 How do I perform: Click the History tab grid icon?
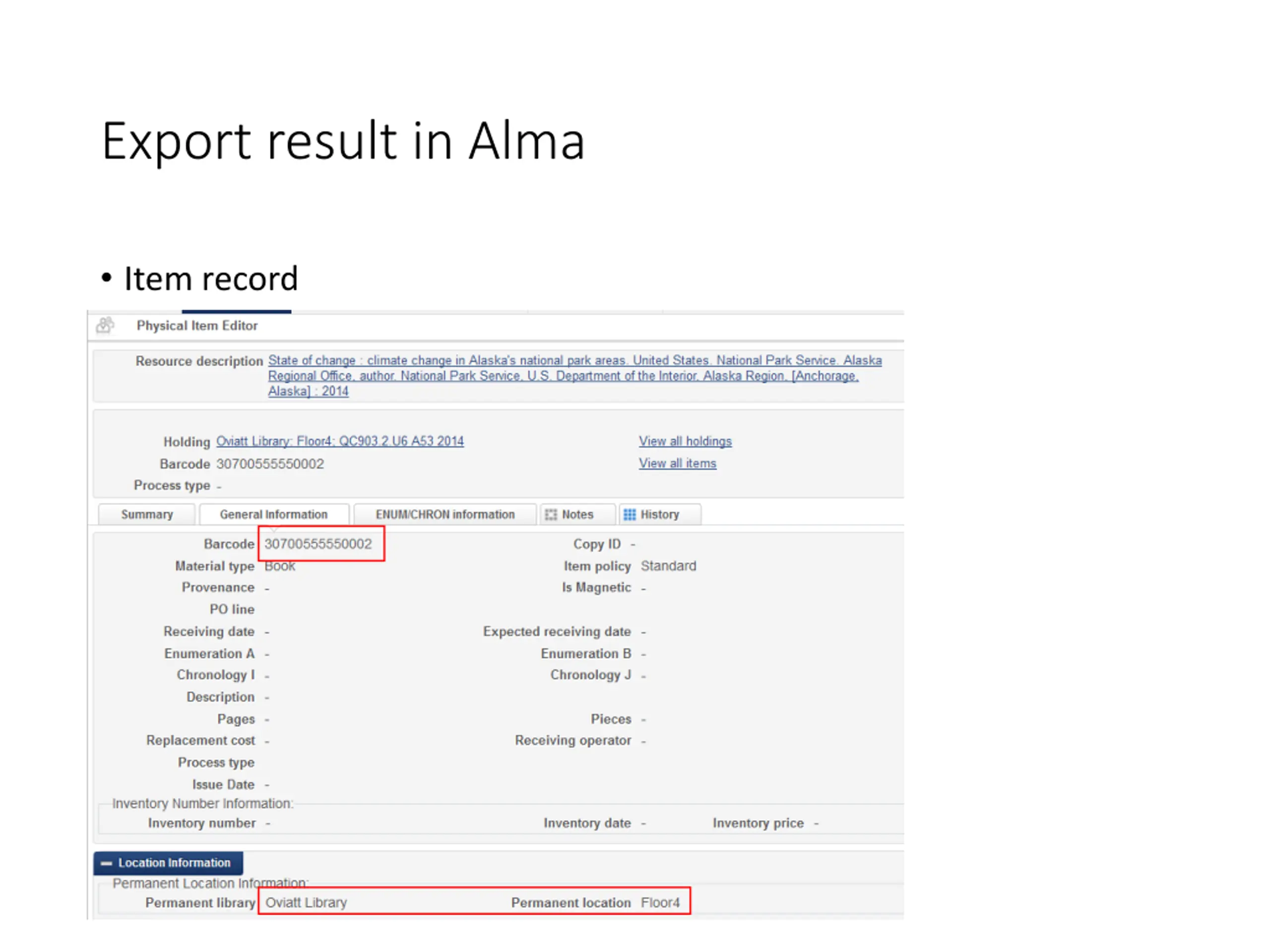tap(630, 514)
